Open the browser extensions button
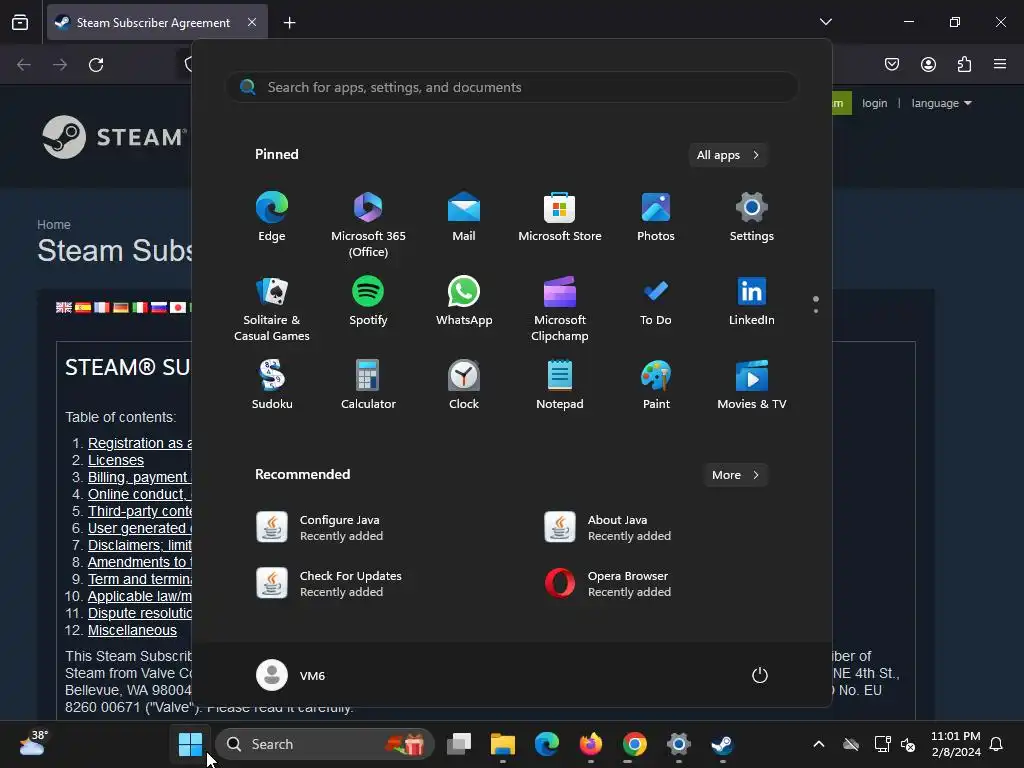This screenshot has height=768, width=1024. coord(964,64)
